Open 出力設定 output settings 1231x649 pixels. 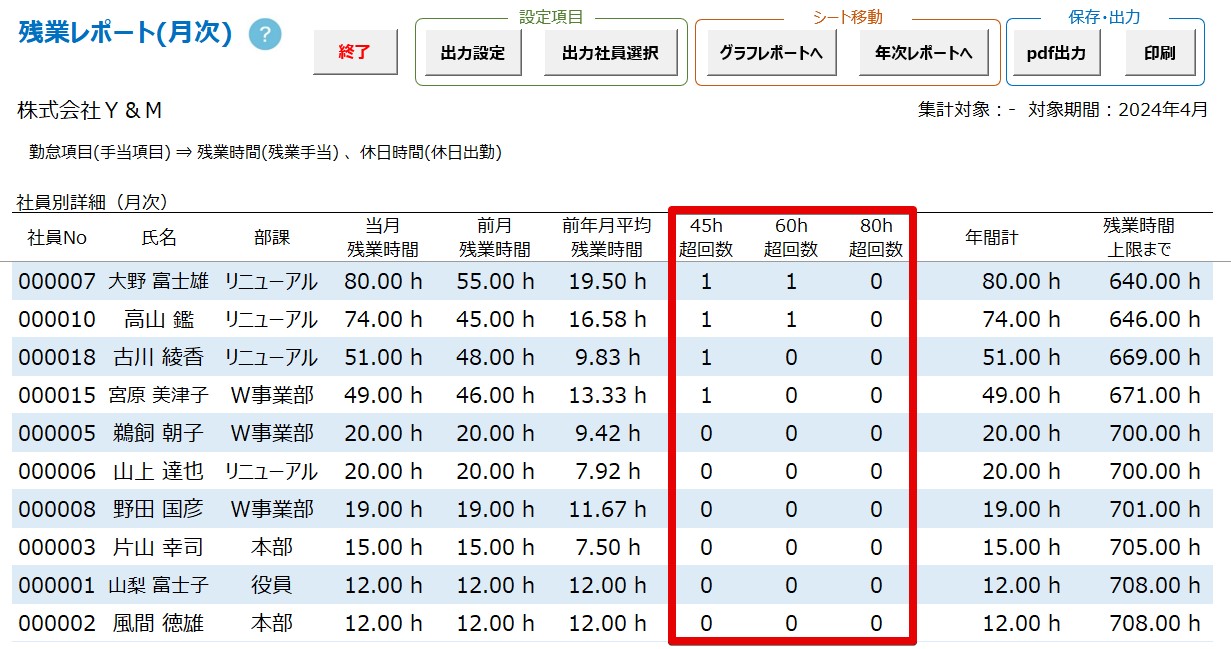click(472, 53)
